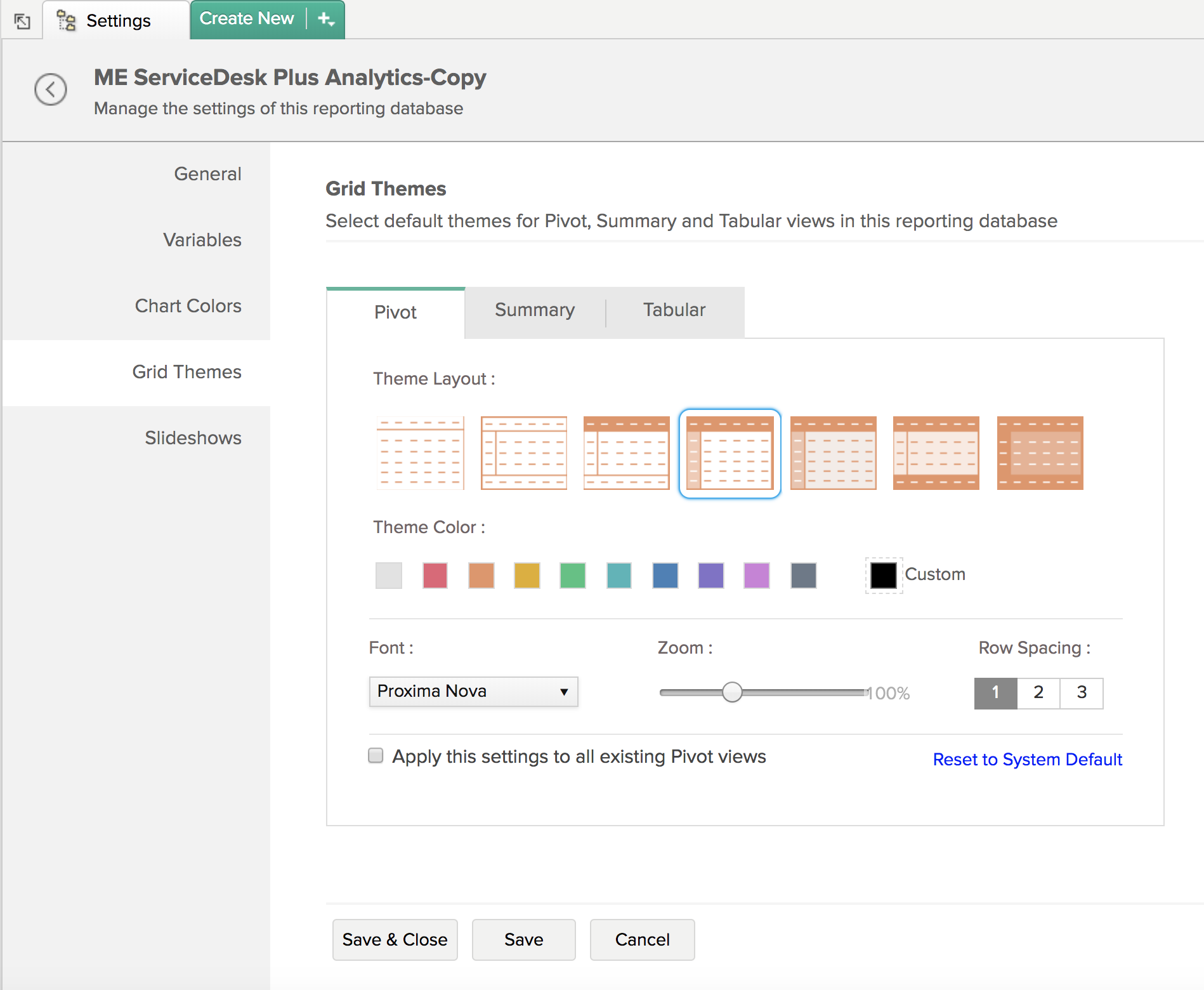Click the back arrow circle icon
The image size is (1204, 990).
pyautogui.click(x=51, y=89)
